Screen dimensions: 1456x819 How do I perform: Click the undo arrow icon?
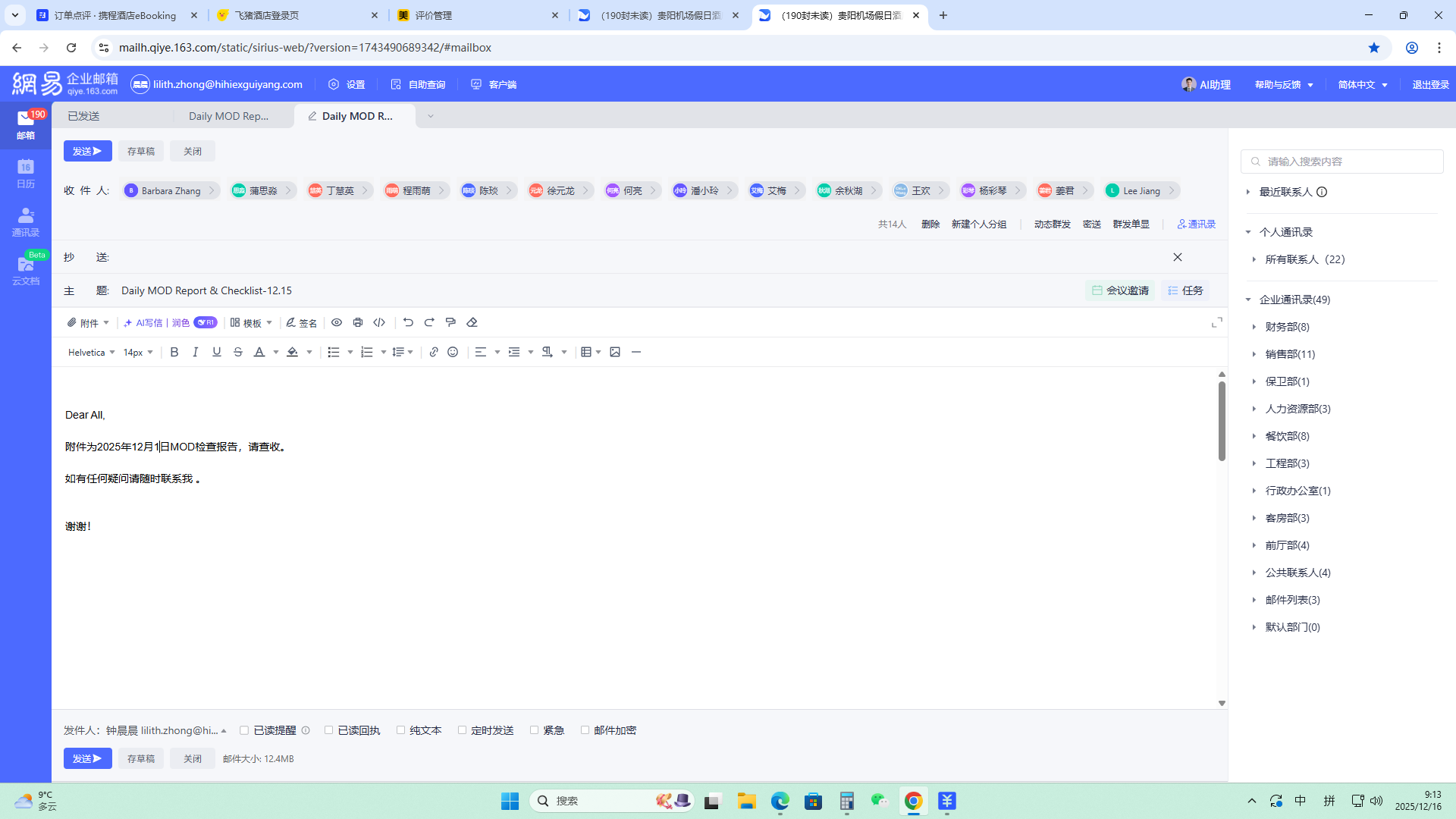point(408,322)
